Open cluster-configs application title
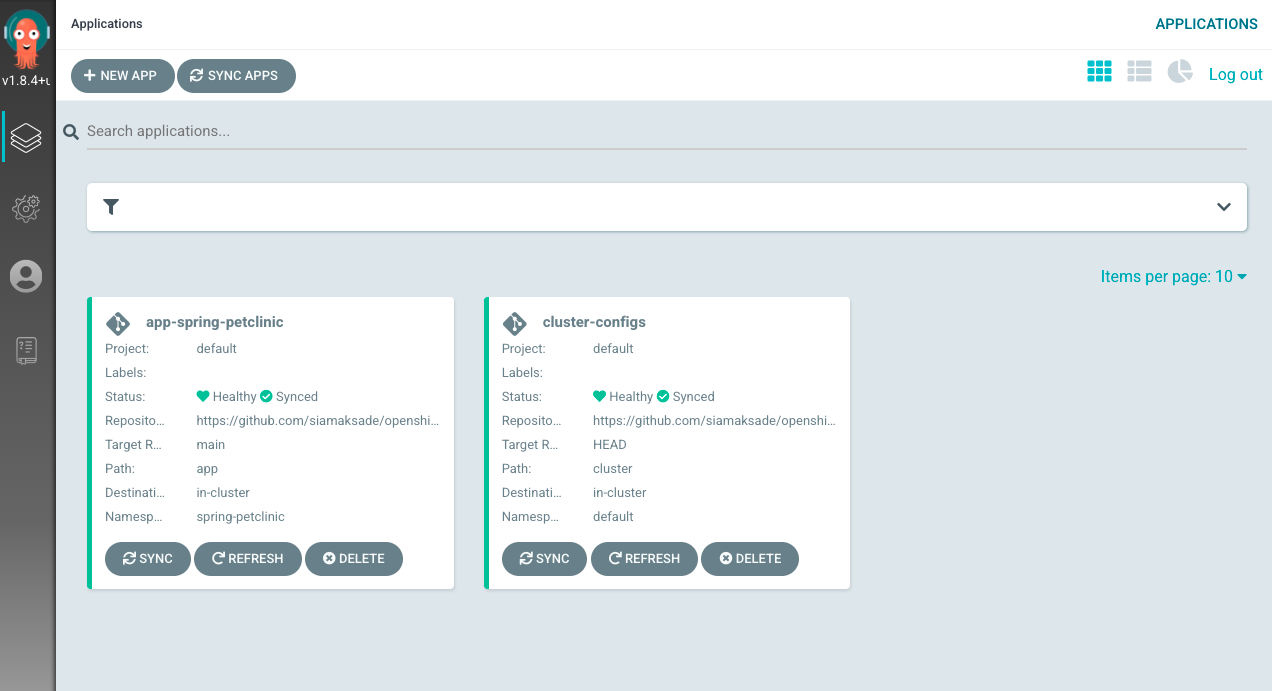Image resolution: width=1272 pixels, height=691 pixels. (x=594, y=323)
